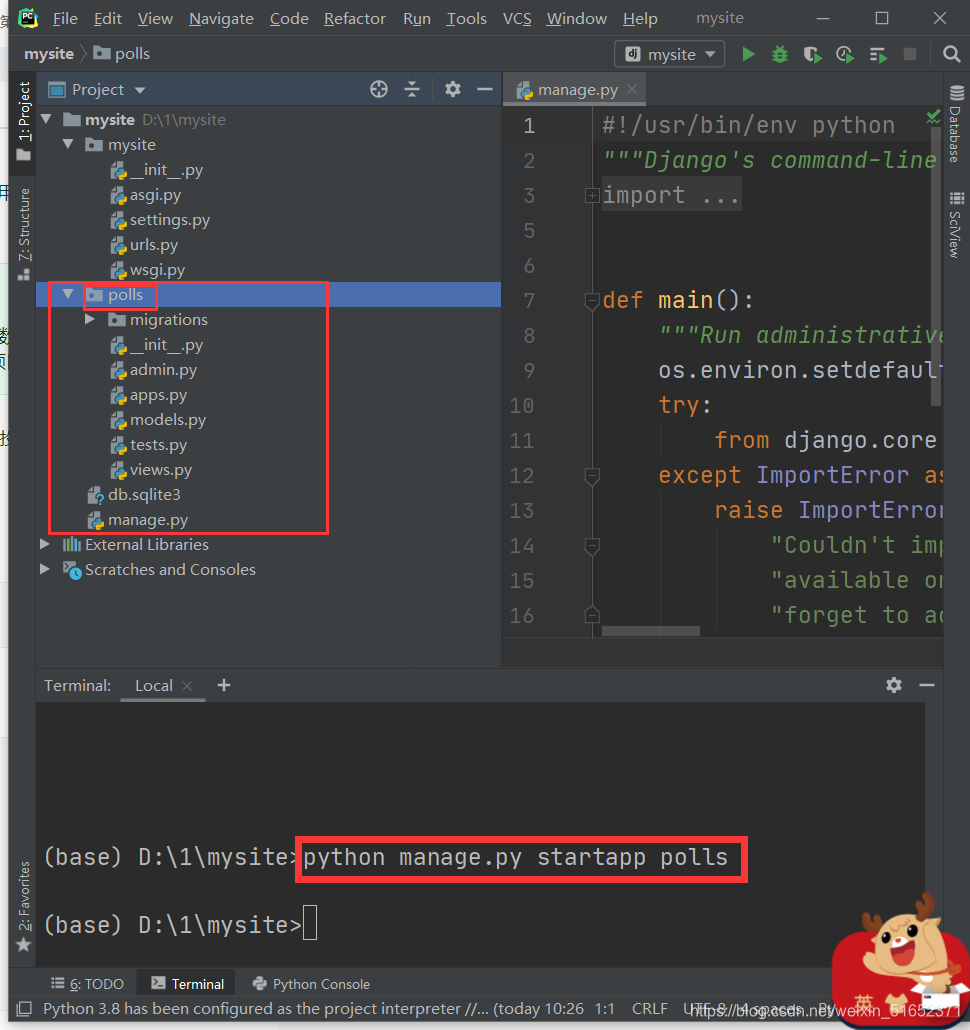Open the Project panel settings gear
This screenshot has width=970, height=1030.
(452, 89)
